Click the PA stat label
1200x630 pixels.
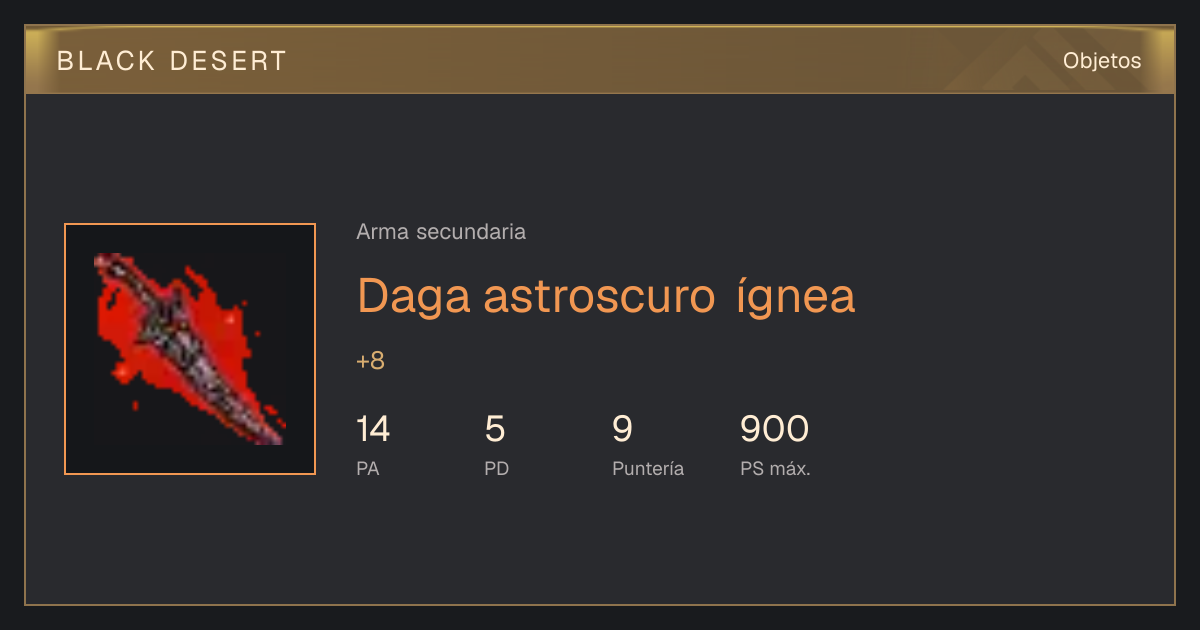click(367, 468)
